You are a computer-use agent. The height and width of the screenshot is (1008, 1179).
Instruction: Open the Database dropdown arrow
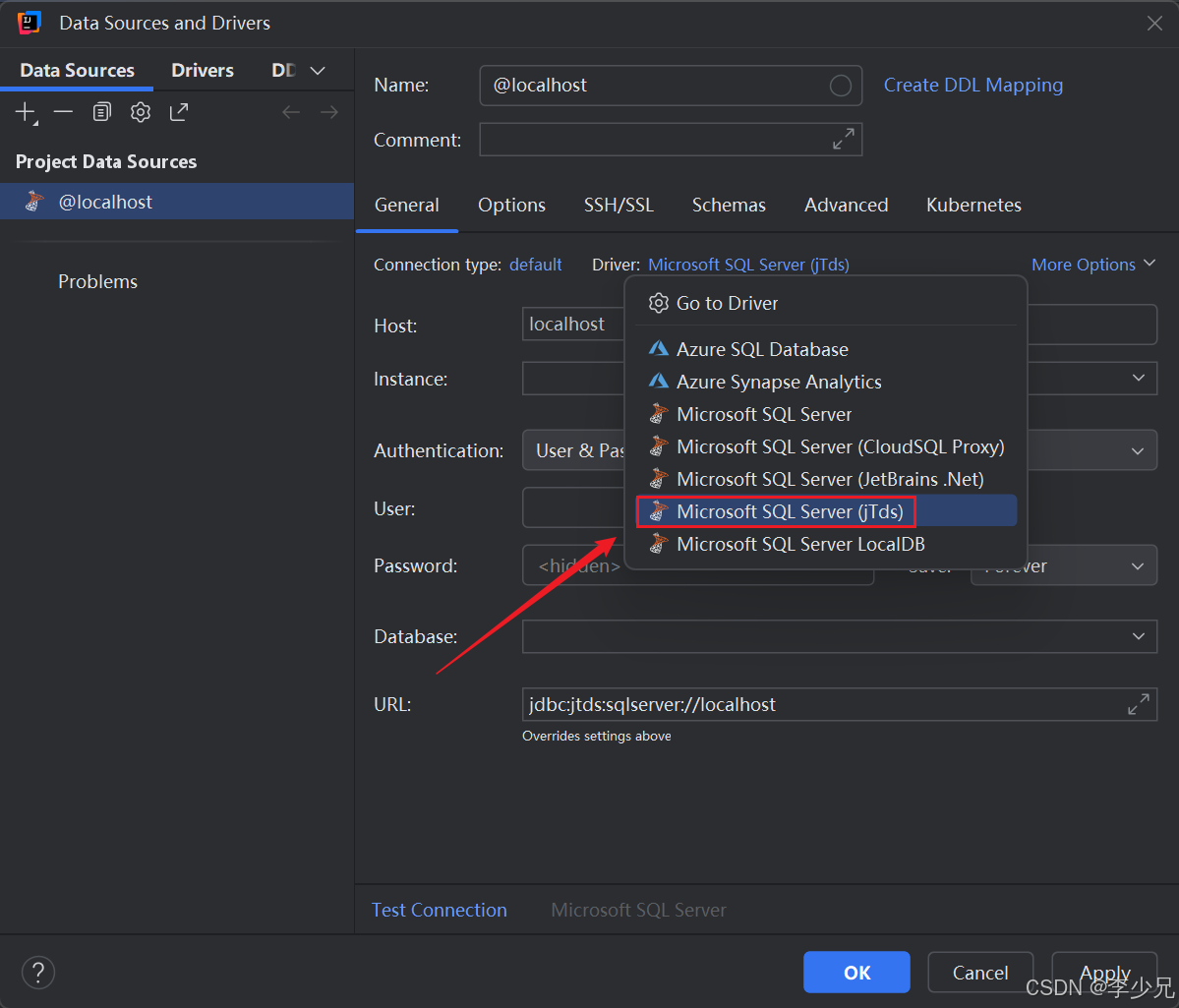[x=1139, y=636]
